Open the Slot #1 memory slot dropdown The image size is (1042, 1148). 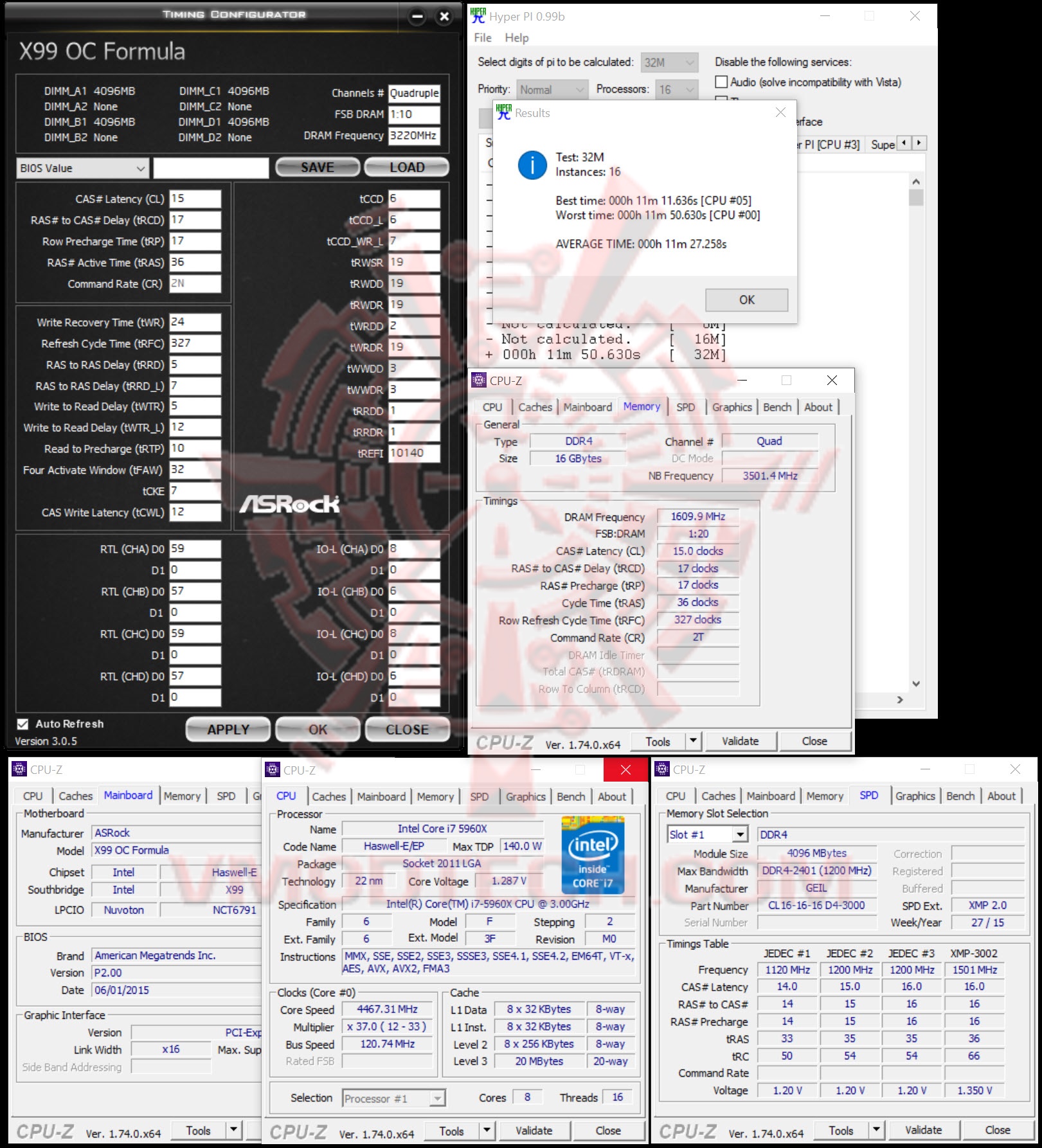708,834
